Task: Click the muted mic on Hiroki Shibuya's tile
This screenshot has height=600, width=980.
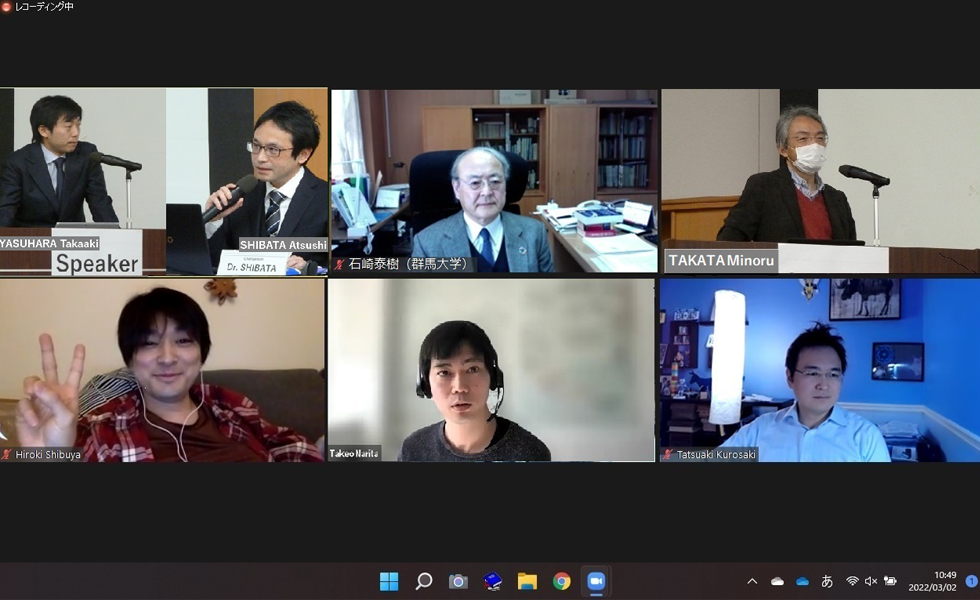Action: [8, 452]
